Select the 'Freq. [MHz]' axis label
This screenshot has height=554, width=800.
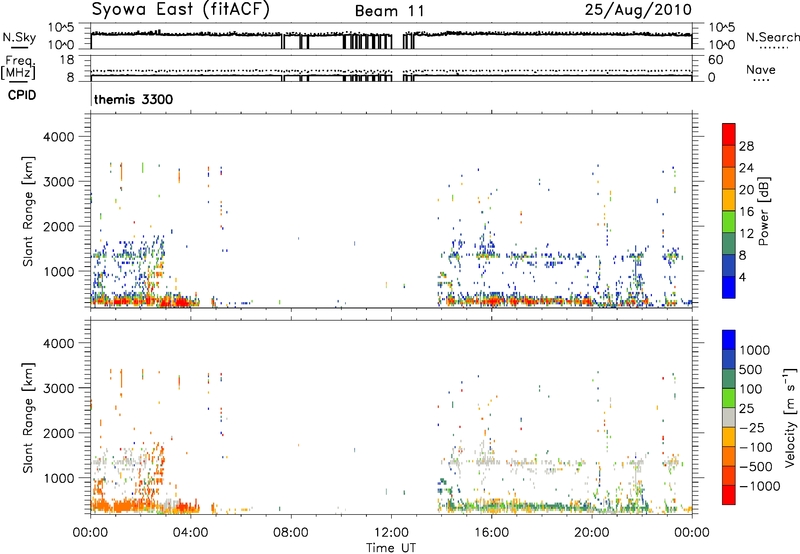coord(18,68)
